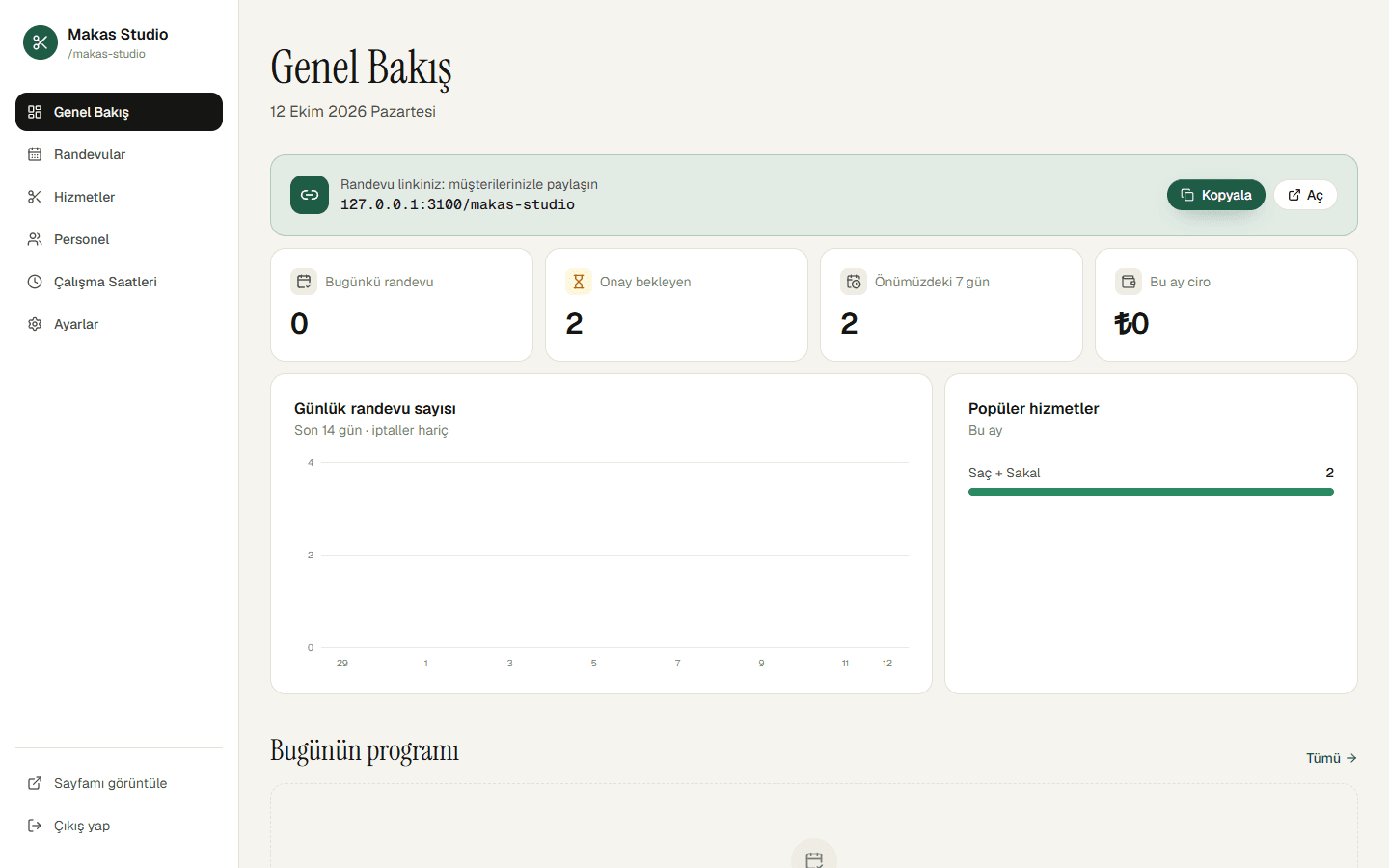Click Sayfamı görüntüle link
Viewport: 1389px width, 868px height.
(x=119, y=783)
